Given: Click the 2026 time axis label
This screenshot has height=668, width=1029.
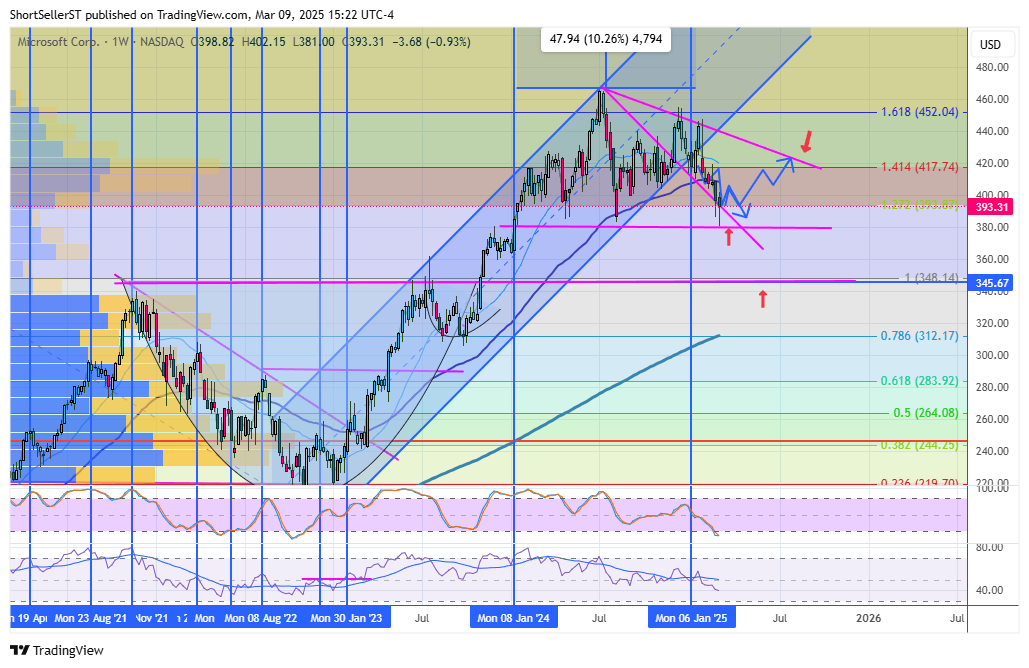Looking at the screenshot, I should 869,618.
